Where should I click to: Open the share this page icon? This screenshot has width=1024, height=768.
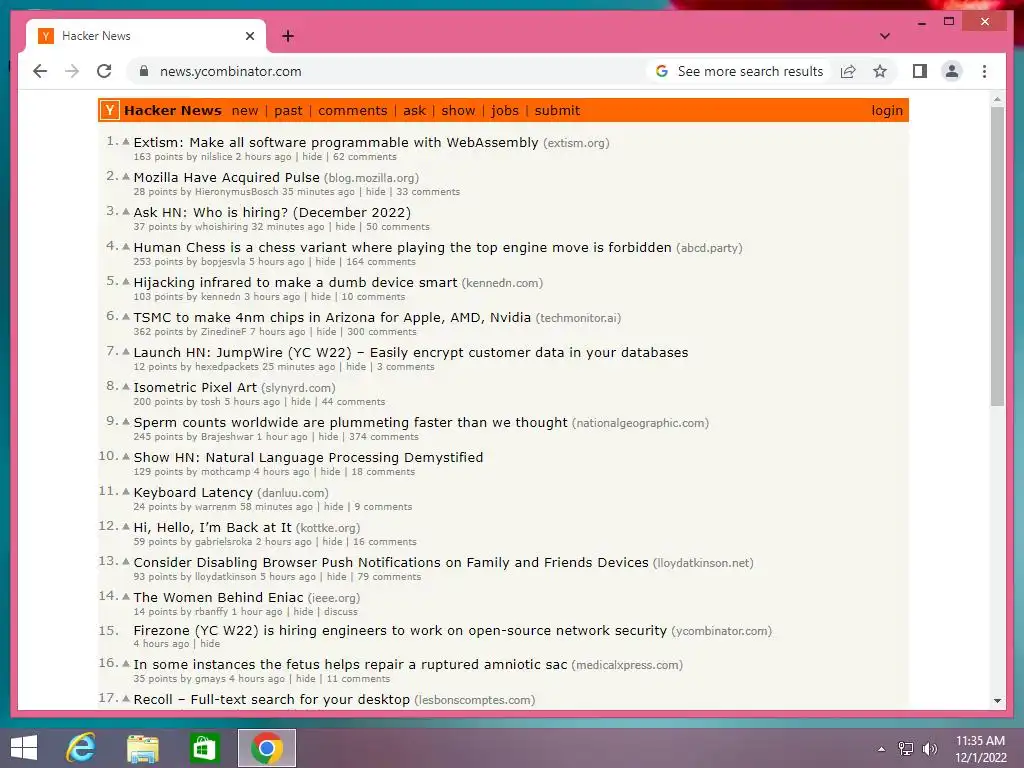pyautogui.click(x=848, y=71)
